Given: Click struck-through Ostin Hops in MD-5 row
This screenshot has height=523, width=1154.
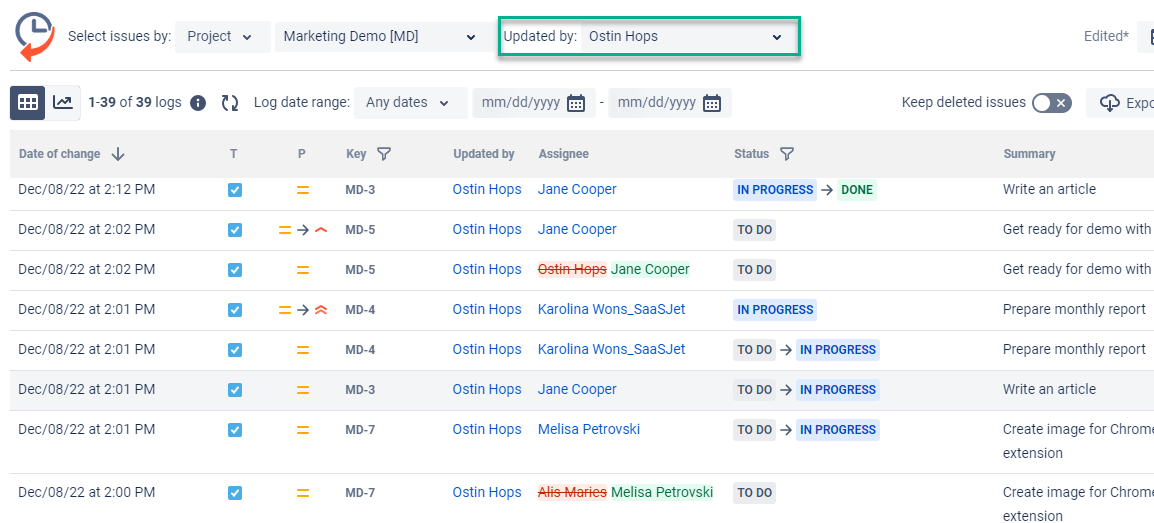Looking at the screenshot, I should click(573, 270).
